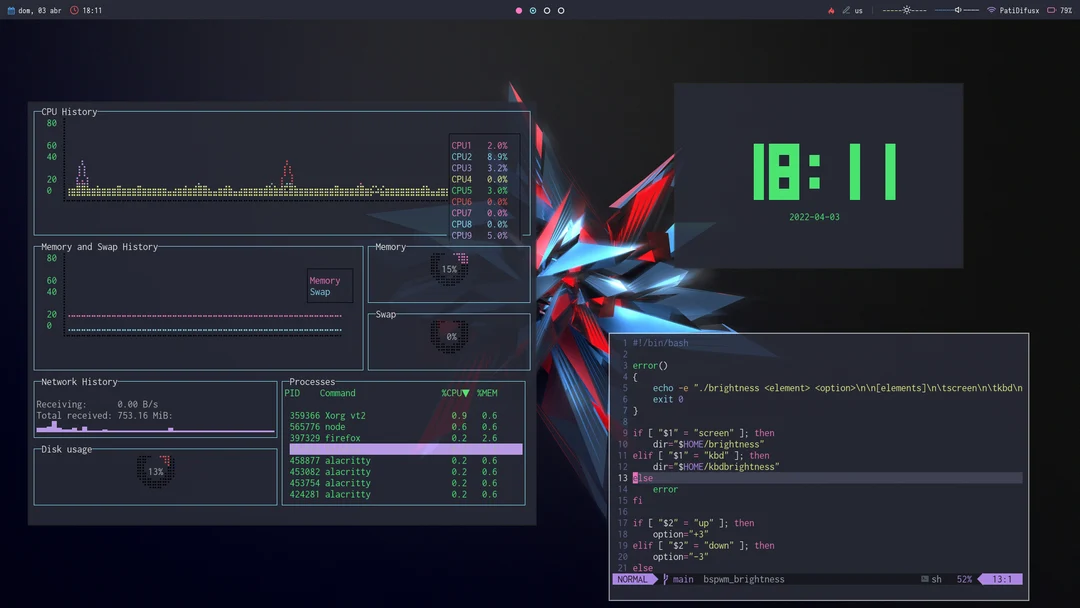Click the WiFi icon for PatiDifusx

click(x=991, y=10)
